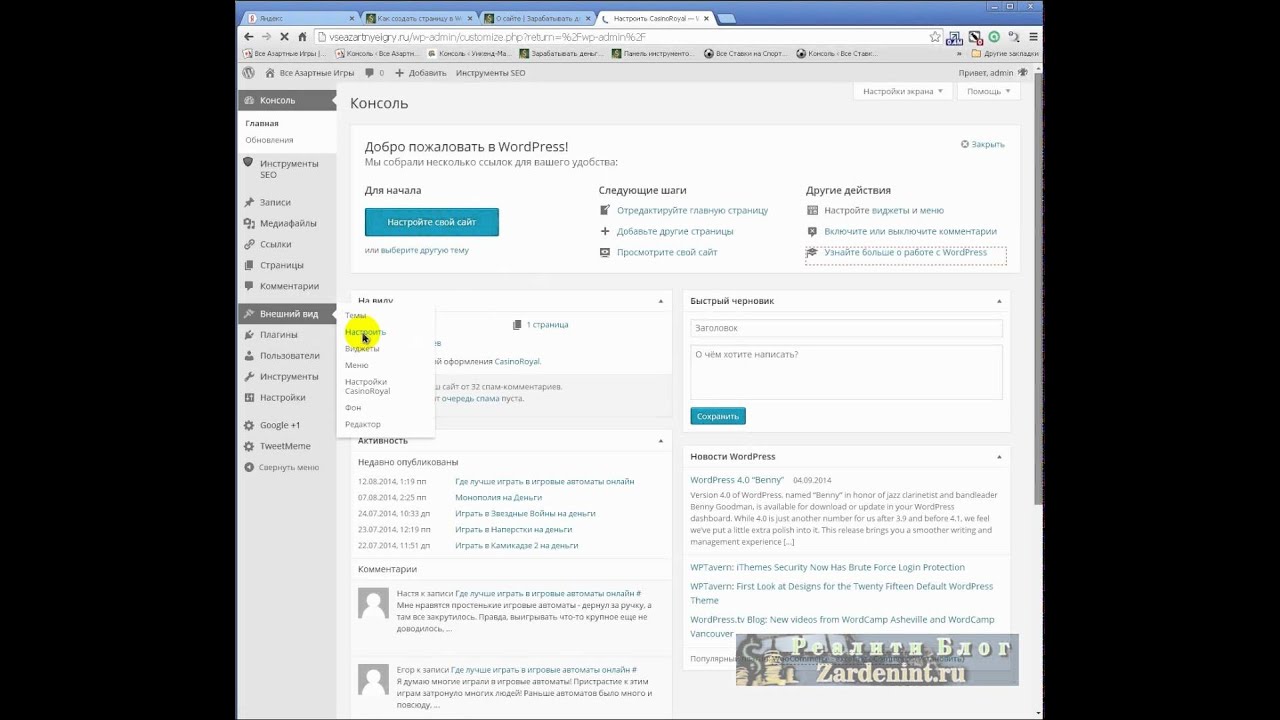Image resolution: width=1280 pixels, height=720 pixels.
Task: Select Темы in the Внешний вид flyout
Action: coord(355,315)
